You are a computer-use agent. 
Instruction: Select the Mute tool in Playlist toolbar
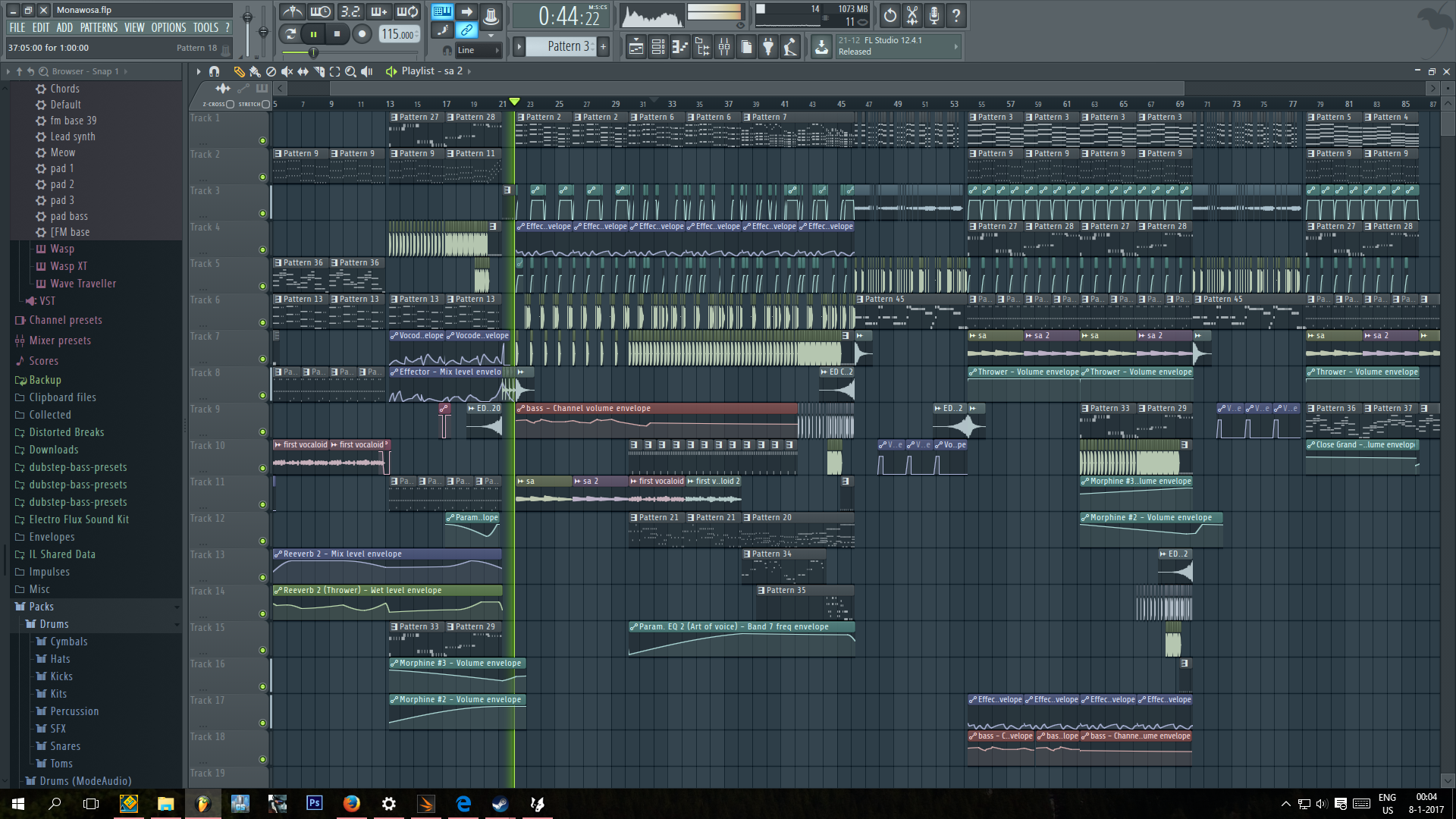287,71
